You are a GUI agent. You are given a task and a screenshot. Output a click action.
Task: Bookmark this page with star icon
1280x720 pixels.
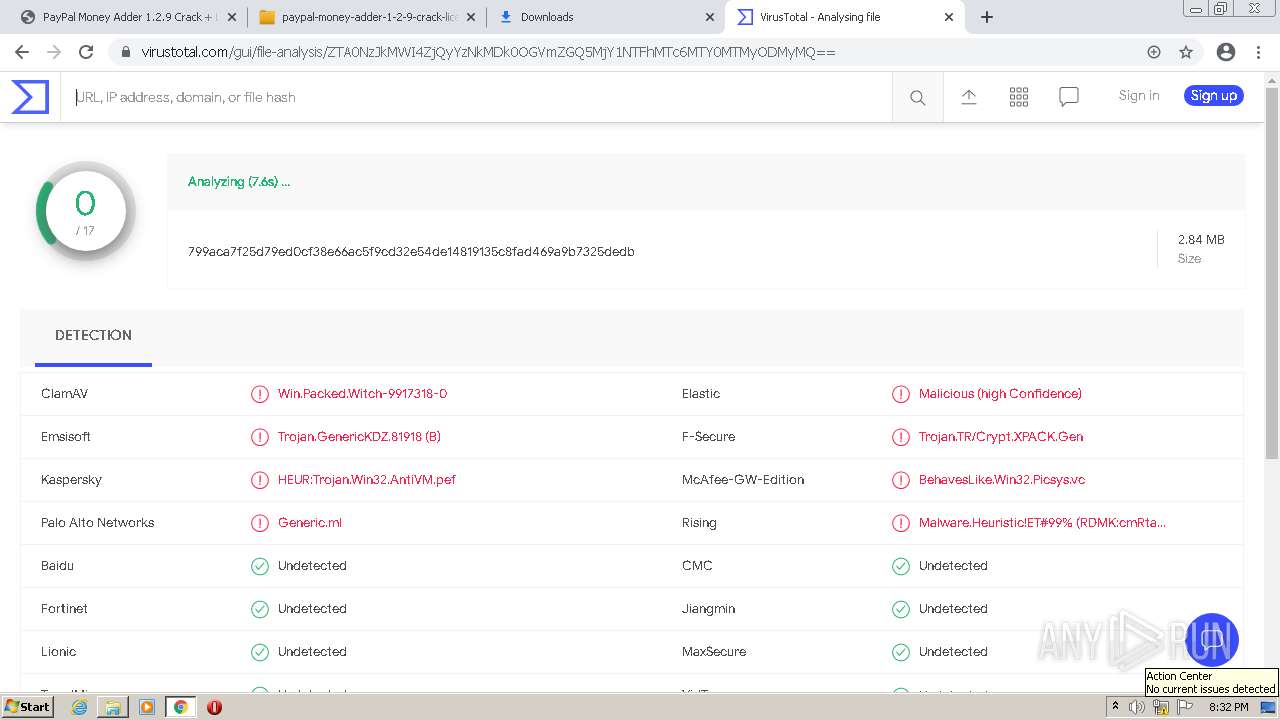point(1186,52)
